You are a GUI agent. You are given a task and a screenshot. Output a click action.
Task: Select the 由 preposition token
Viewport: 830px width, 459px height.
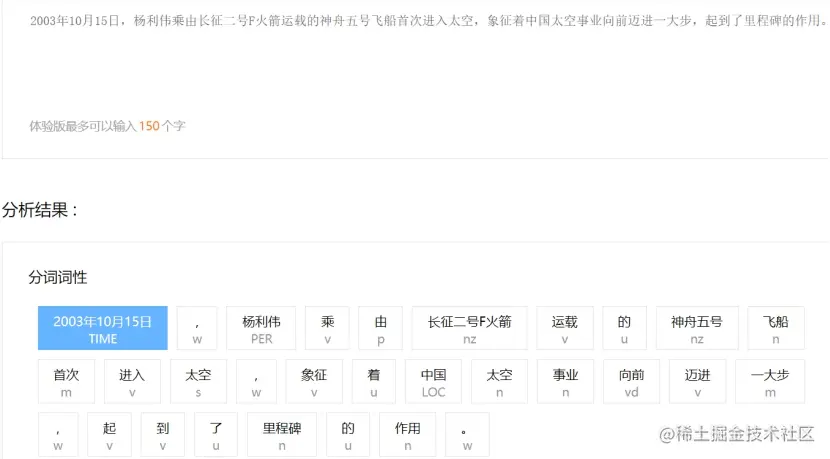coord(381,328)
